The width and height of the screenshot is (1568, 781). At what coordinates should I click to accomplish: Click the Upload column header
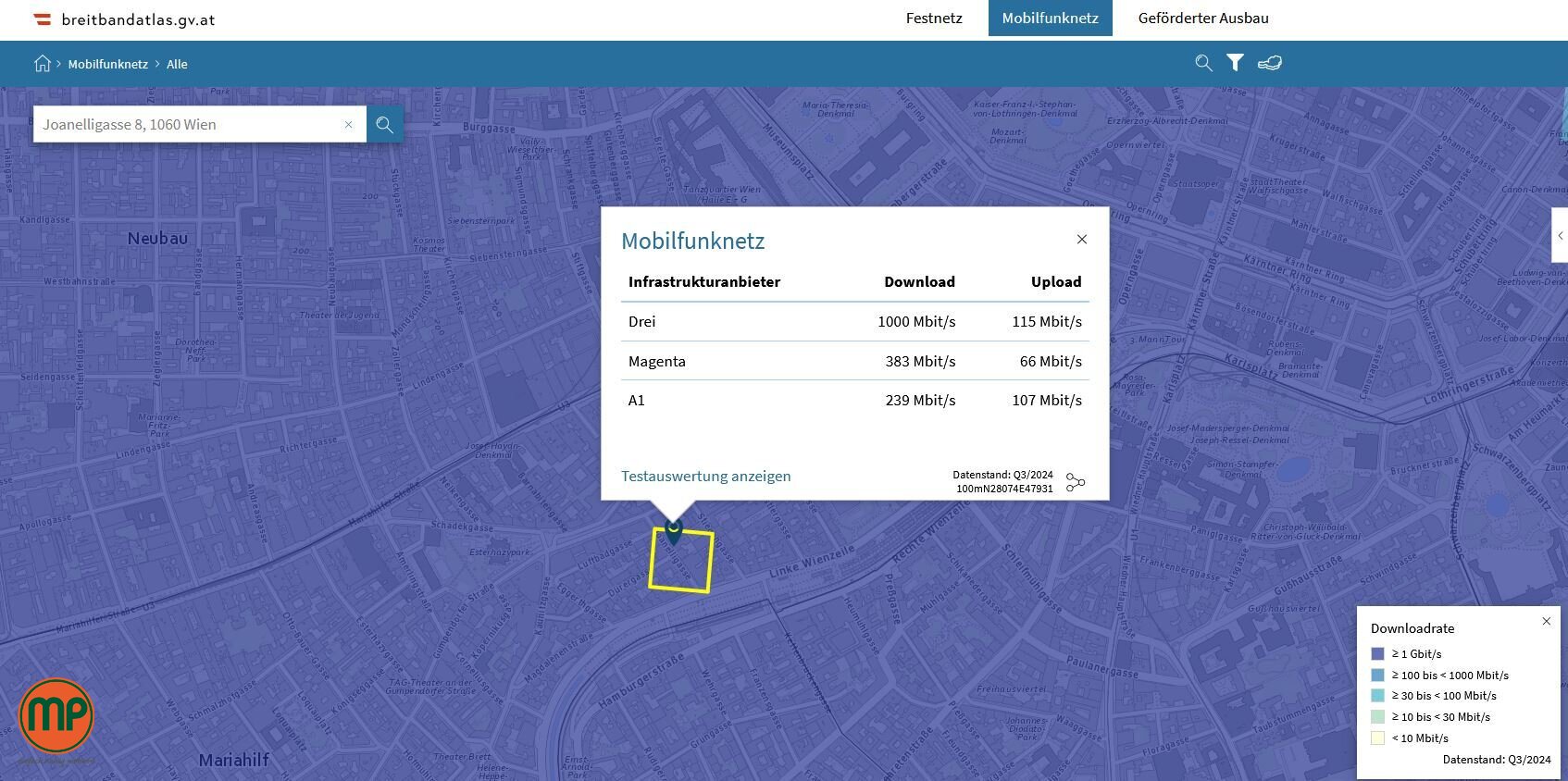click(x=1056, y=281)
